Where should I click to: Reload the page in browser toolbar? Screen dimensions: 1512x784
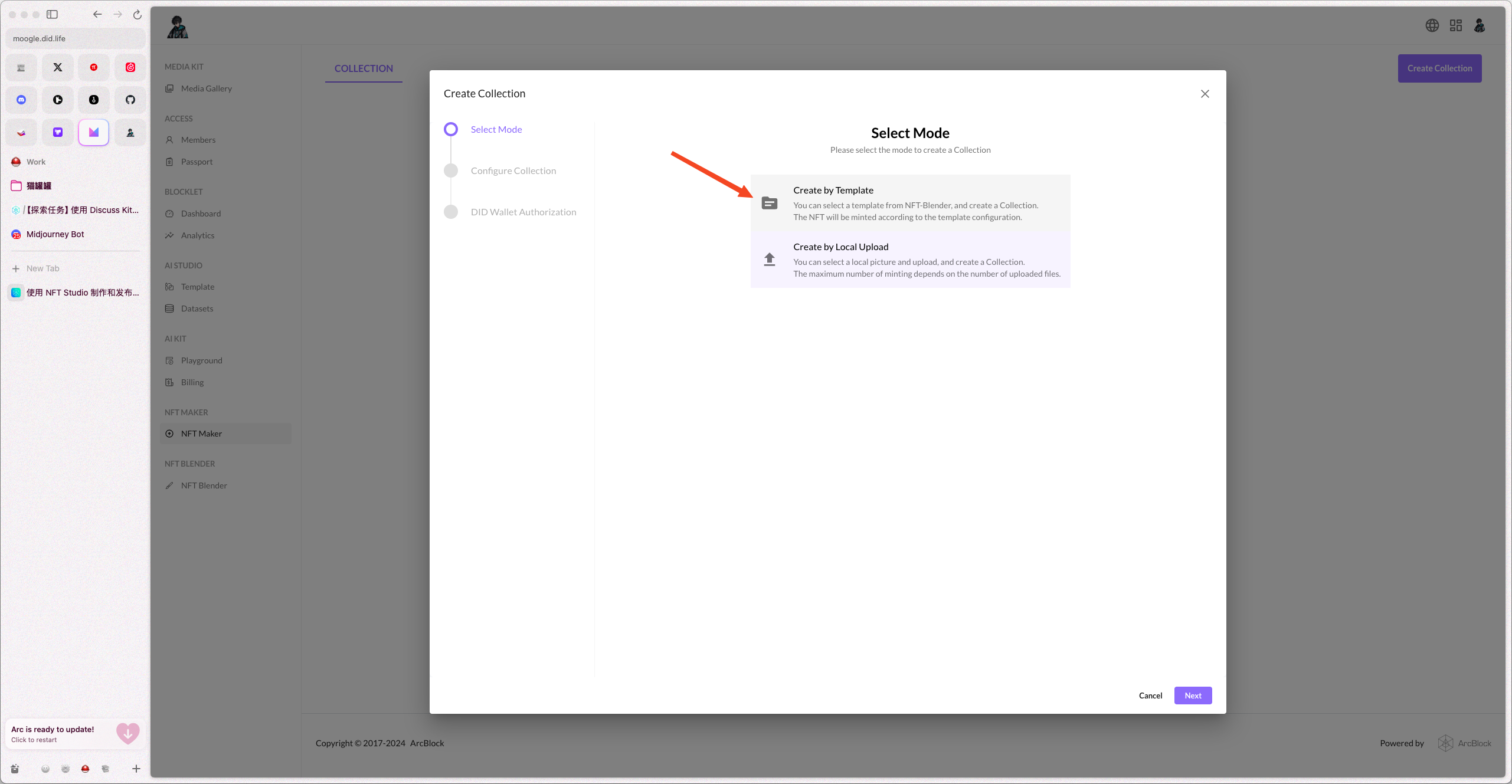[x=138, y=14]
